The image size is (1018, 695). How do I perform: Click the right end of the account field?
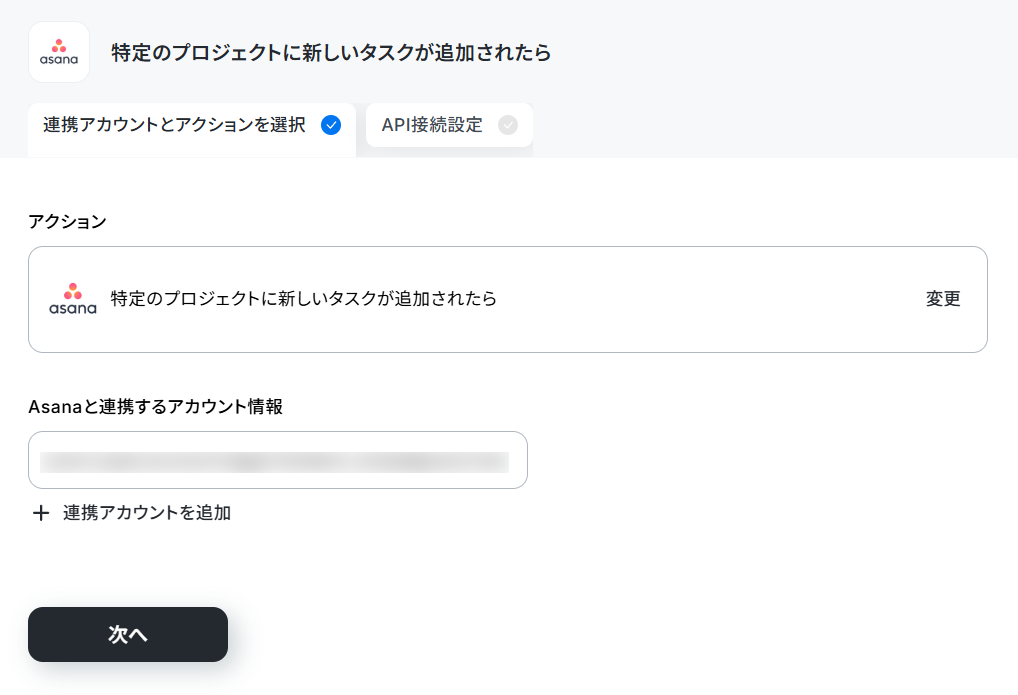point(518,460)
